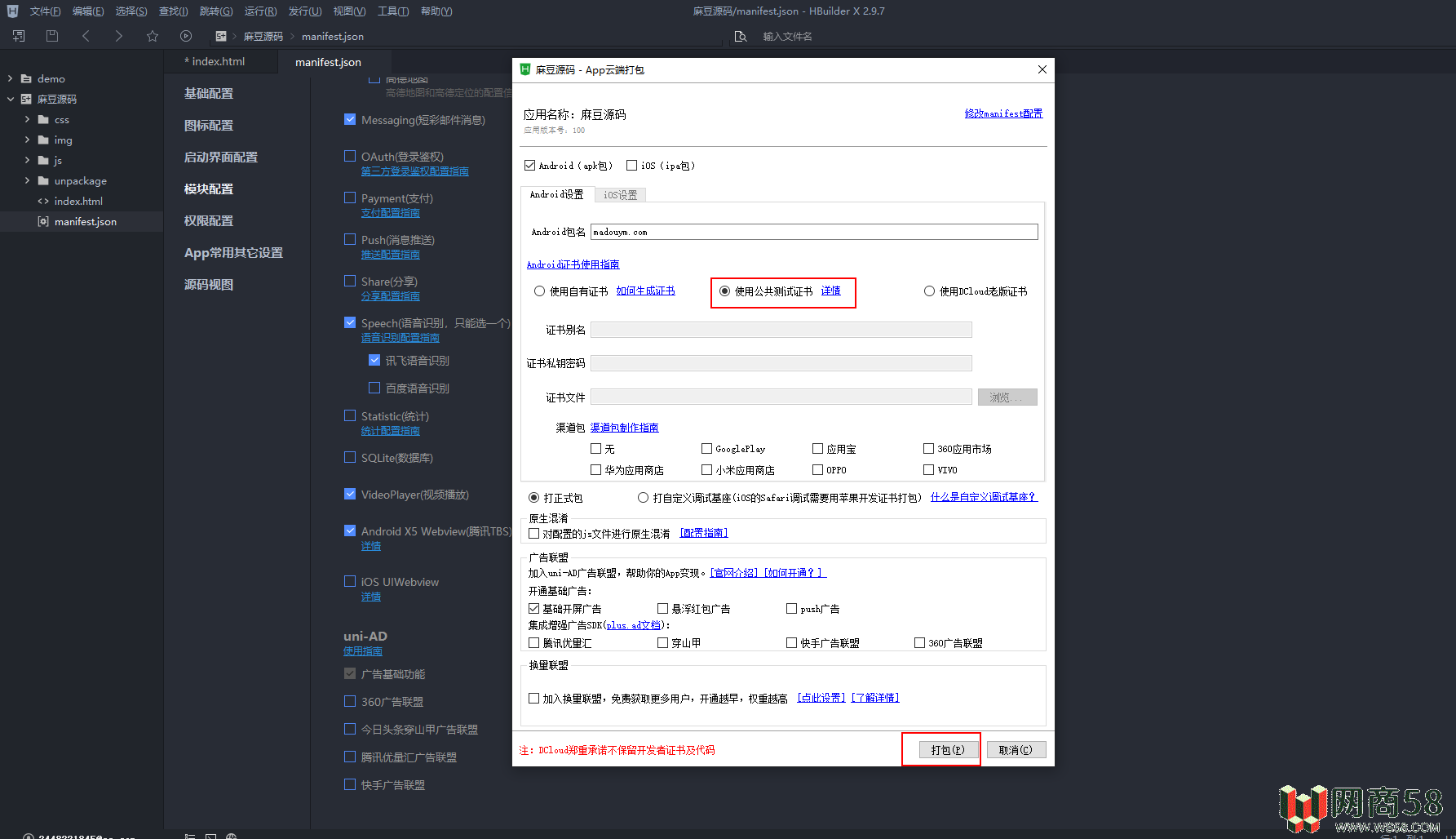Check the 华为应用商店 channel checkbox
The width and height of the screenshot is (1456, 839).
pos(595,470)
